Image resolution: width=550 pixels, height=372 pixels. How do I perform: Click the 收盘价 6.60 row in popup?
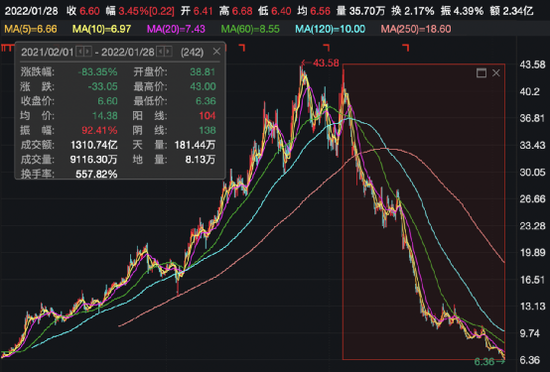[x=69, y=101]
